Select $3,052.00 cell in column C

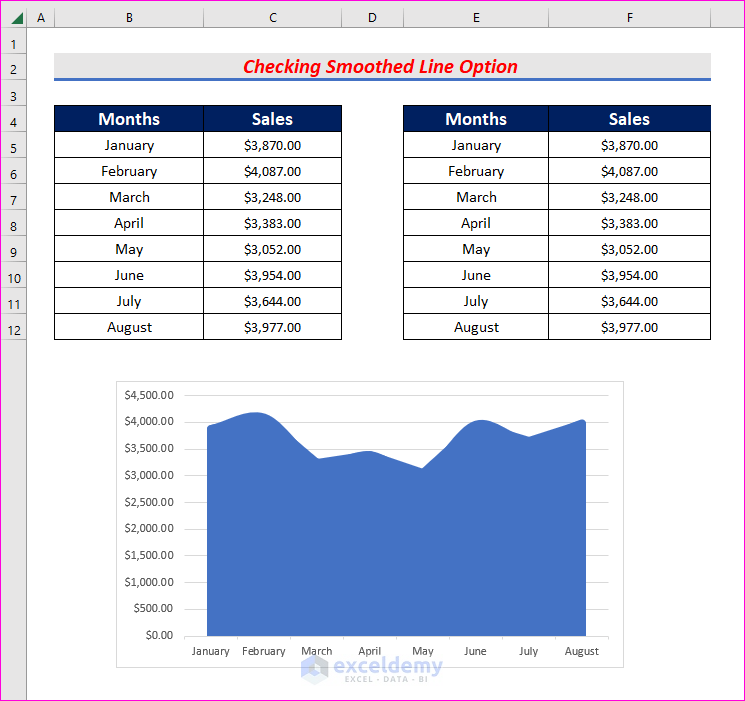pos(272,249)
